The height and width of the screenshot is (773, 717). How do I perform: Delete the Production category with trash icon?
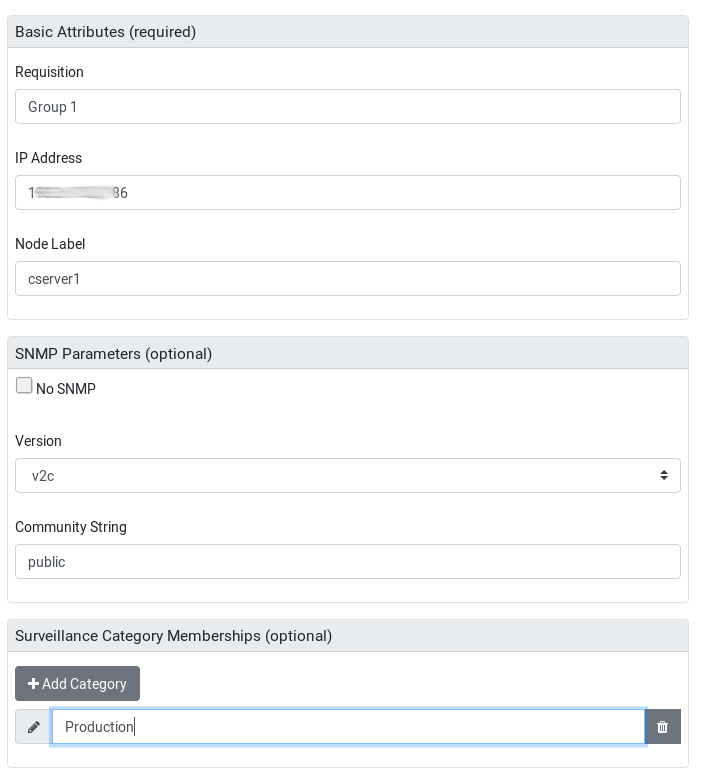[x=663, y=727]
